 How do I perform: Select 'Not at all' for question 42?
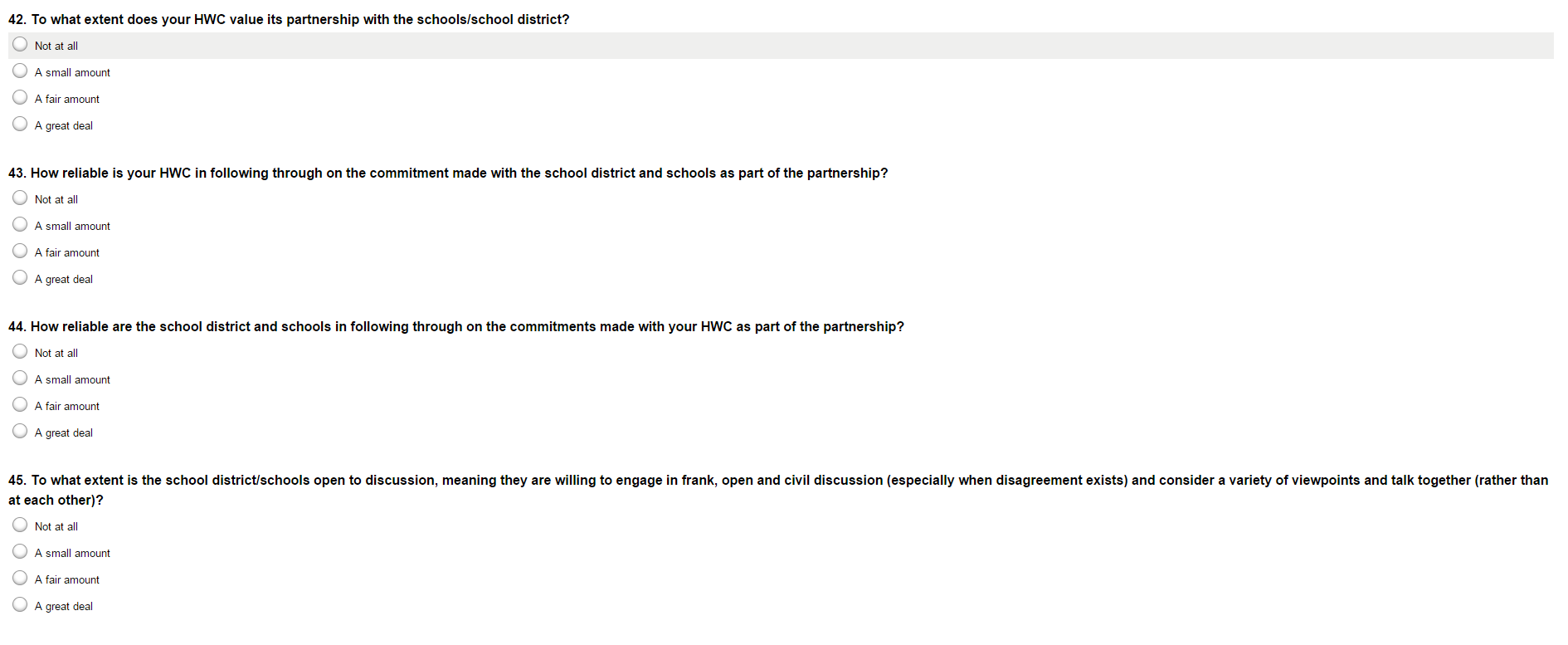20,45
